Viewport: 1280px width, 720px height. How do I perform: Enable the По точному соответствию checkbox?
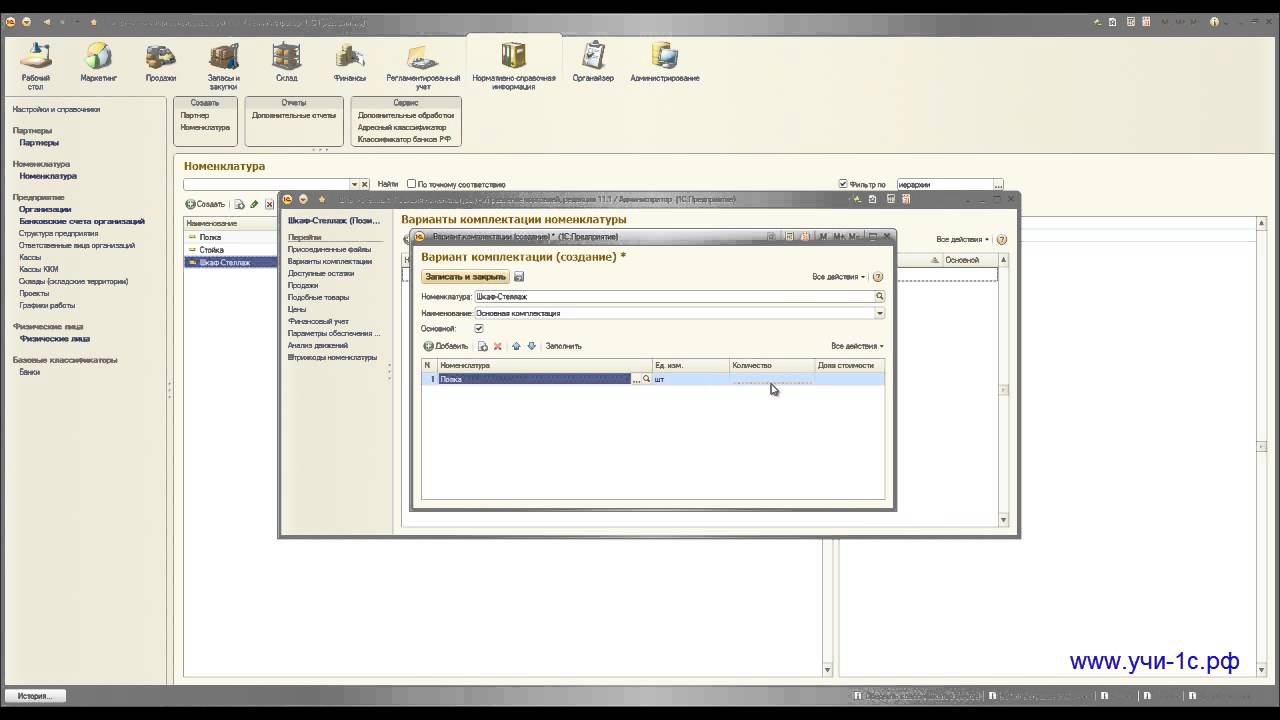[411, 184]
